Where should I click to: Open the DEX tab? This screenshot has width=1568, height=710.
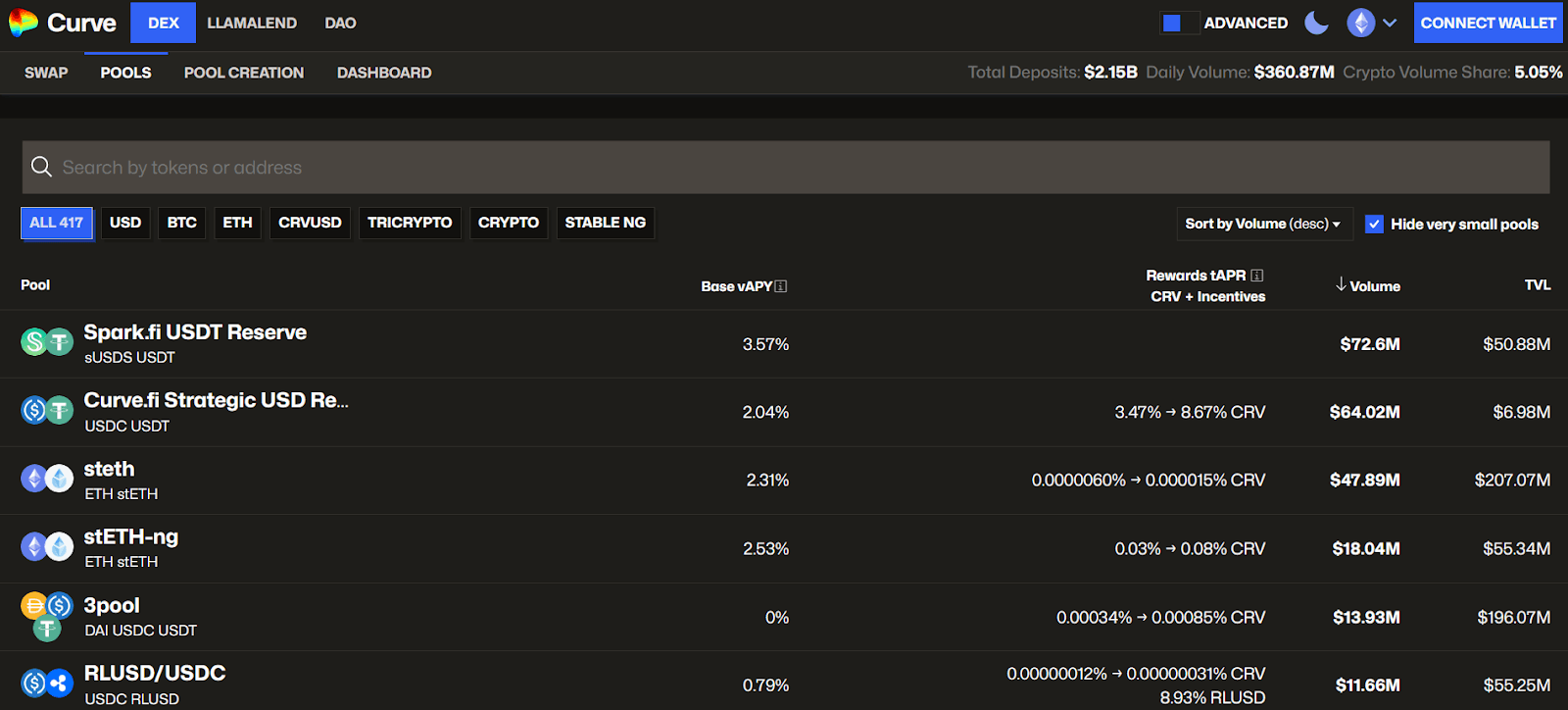tap(163, 23)
